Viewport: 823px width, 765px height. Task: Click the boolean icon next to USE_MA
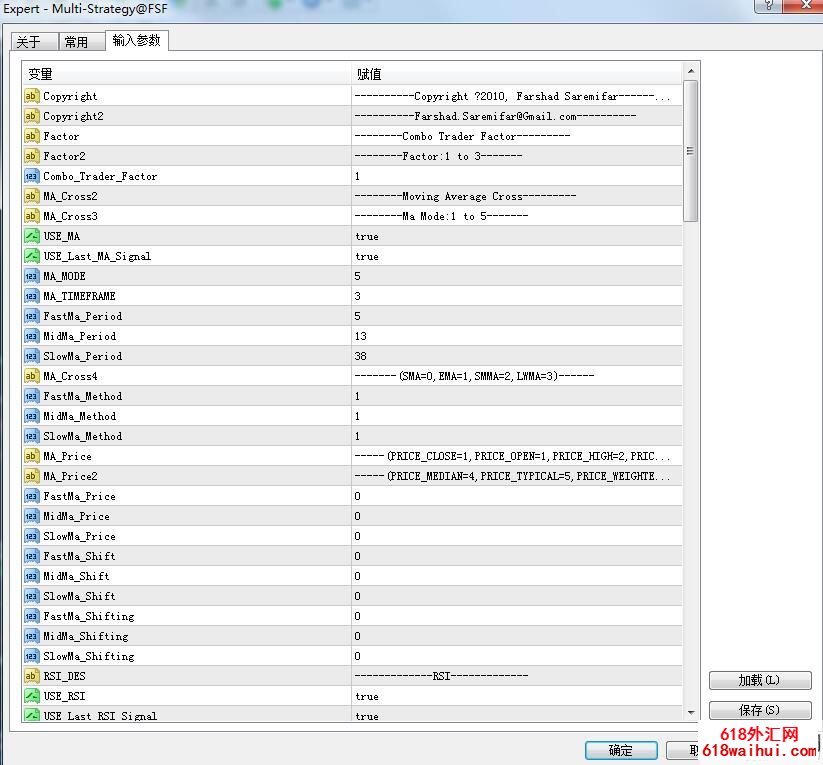click(x=31, y=236)
